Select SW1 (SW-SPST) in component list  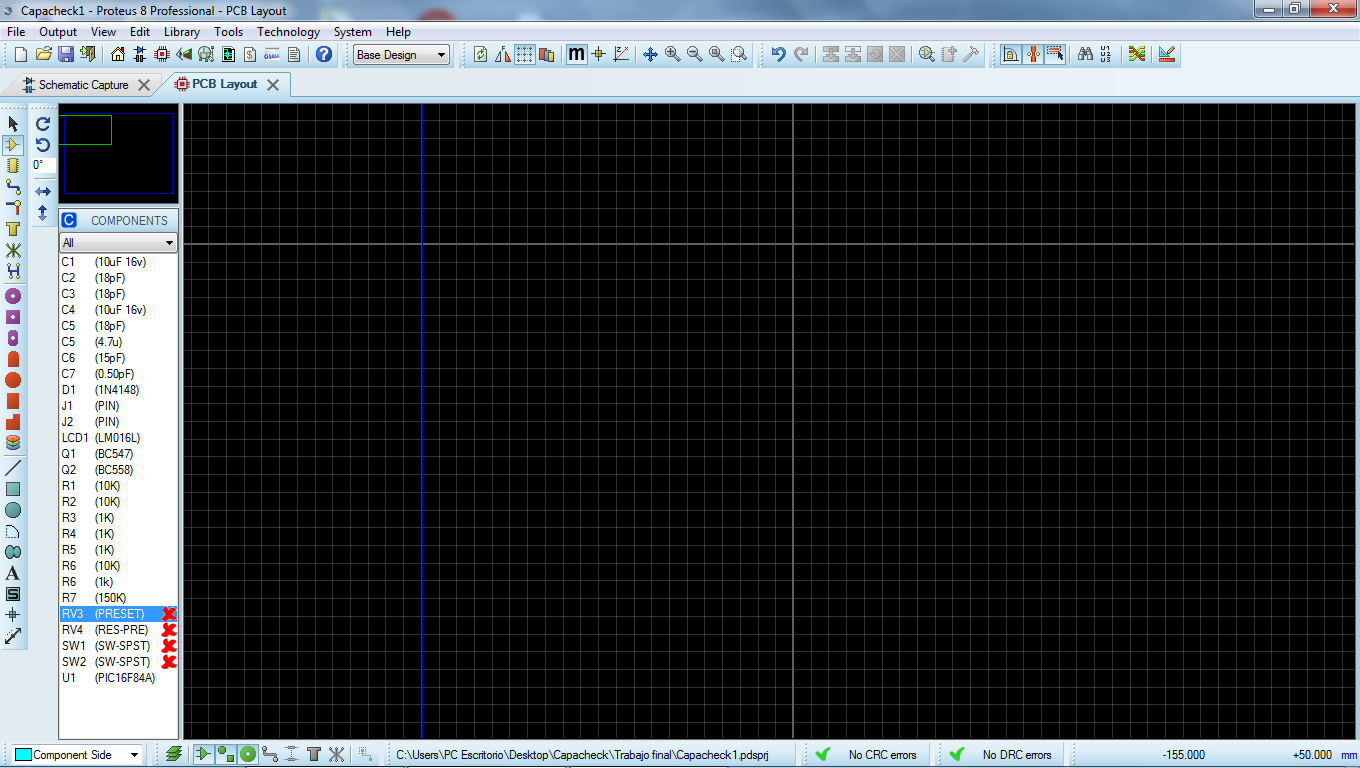(x=118, y=646)
